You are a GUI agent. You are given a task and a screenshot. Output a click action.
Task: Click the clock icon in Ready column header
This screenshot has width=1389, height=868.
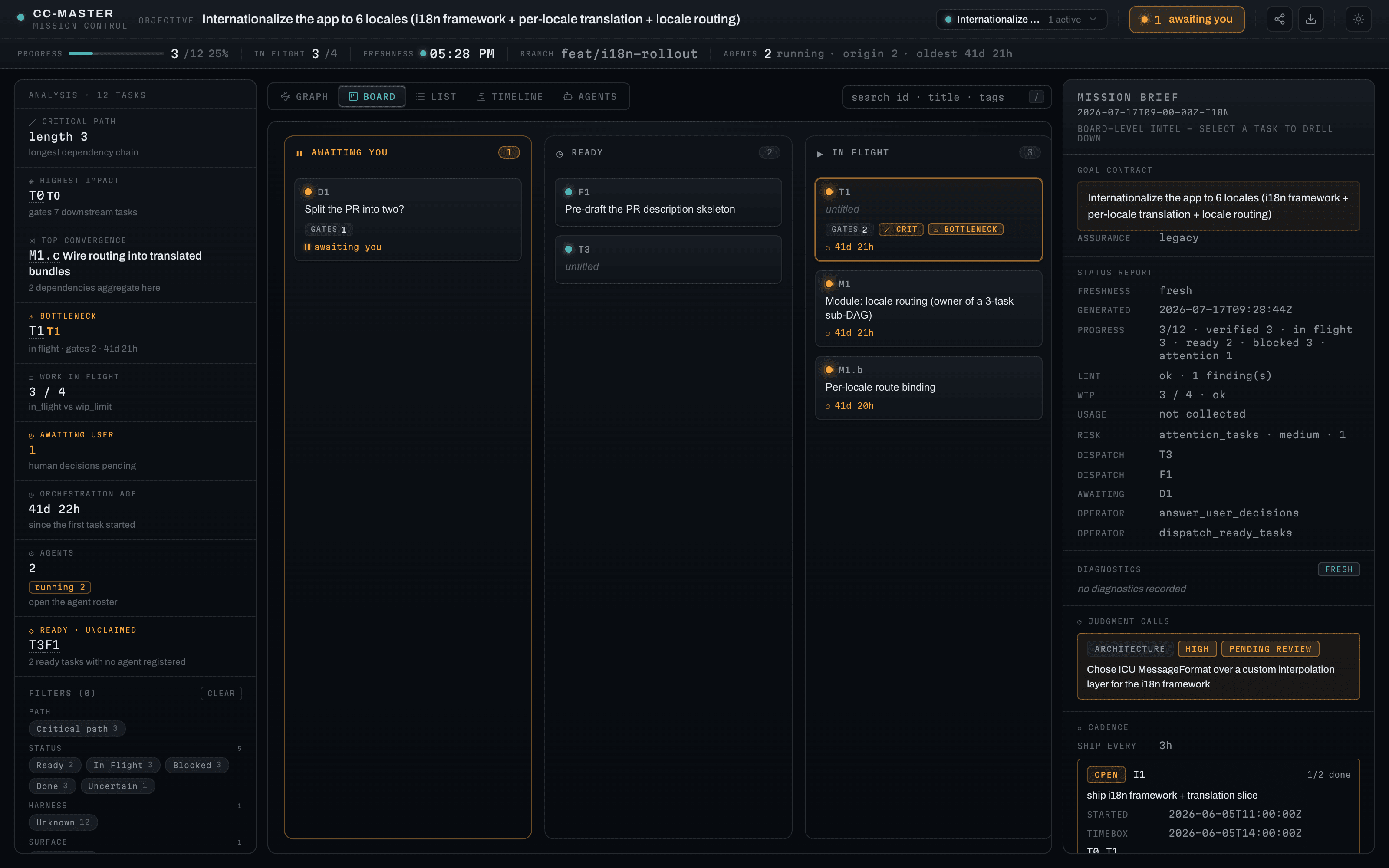(x=560, y=154)
